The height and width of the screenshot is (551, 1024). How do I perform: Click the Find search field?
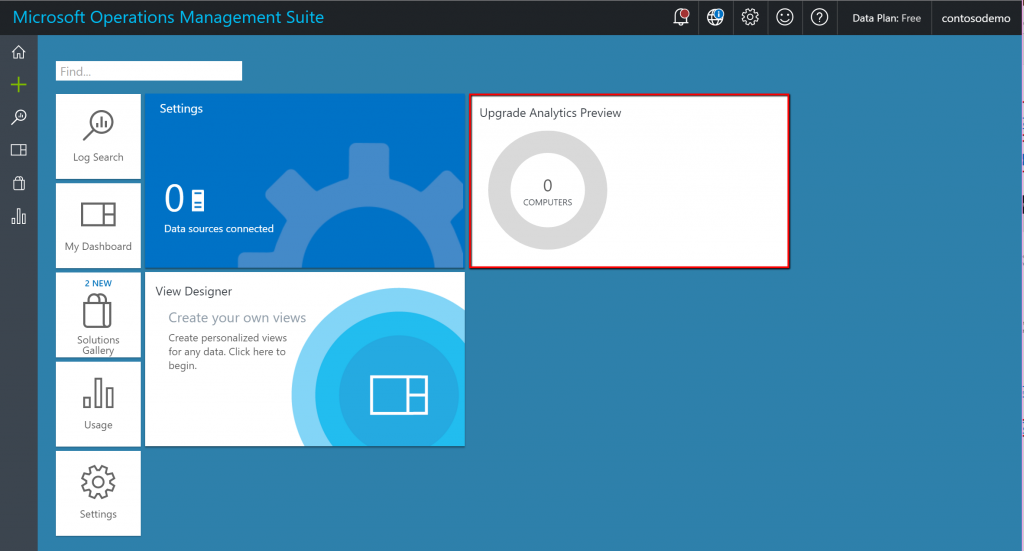pyautogui.click(x=149, y=71)
